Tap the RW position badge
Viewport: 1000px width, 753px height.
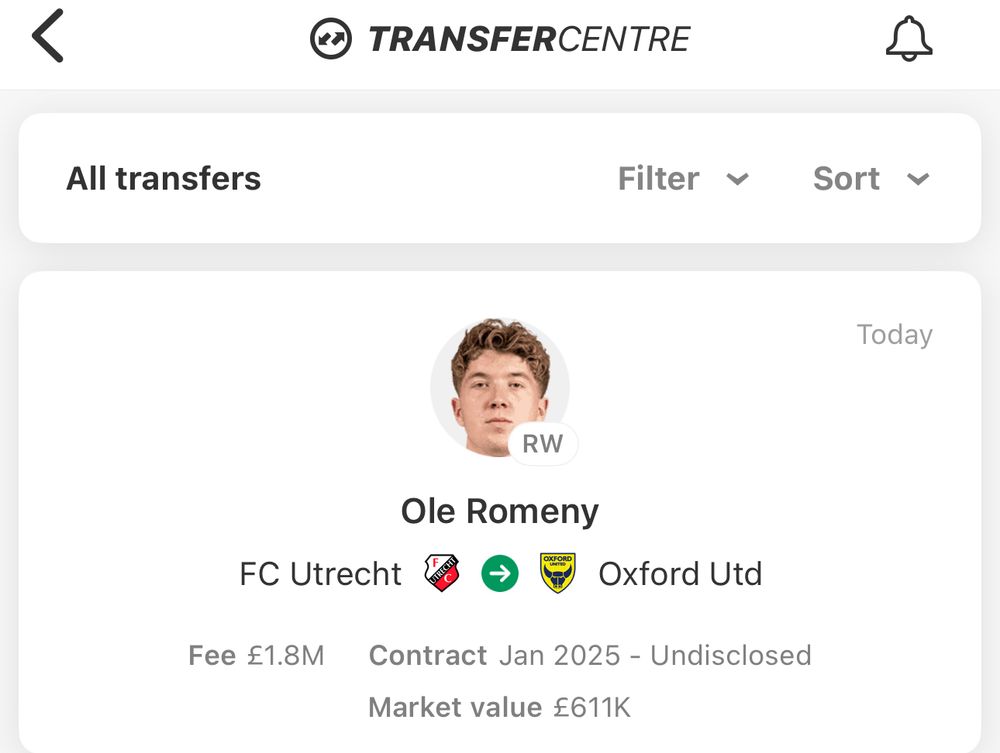543,444
